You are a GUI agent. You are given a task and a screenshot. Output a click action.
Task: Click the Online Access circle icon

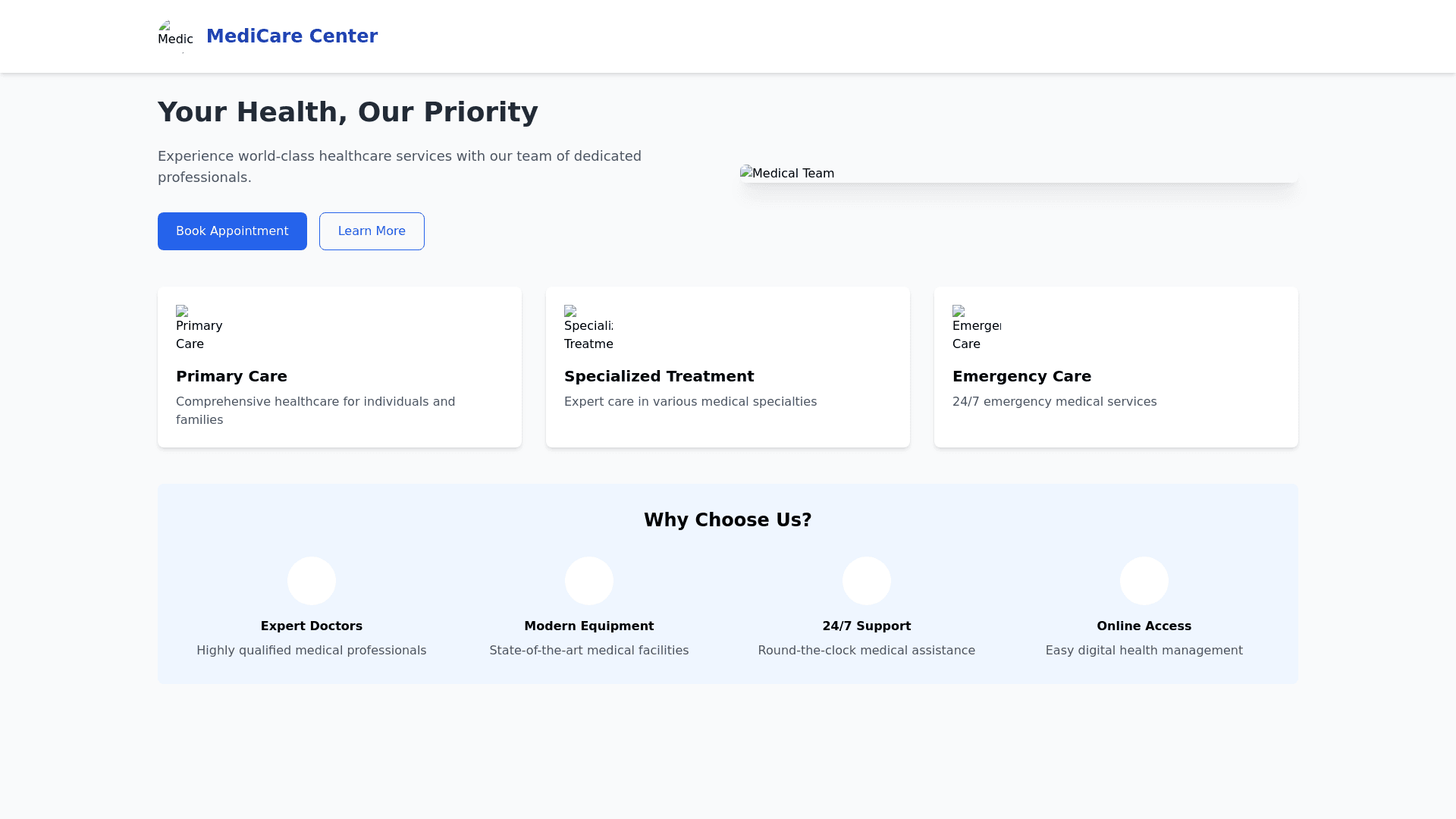click(x=1144, y=581)
